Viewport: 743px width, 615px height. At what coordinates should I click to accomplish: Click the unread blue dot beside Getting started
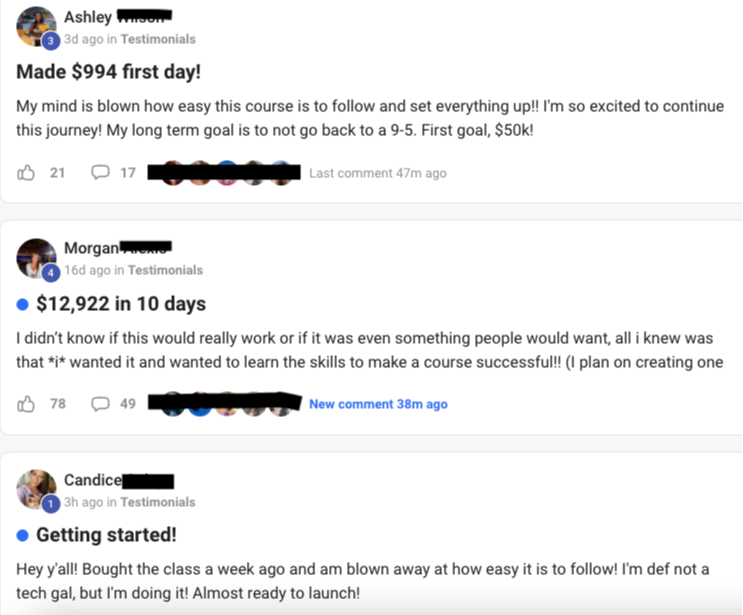[x=23, y=534]
